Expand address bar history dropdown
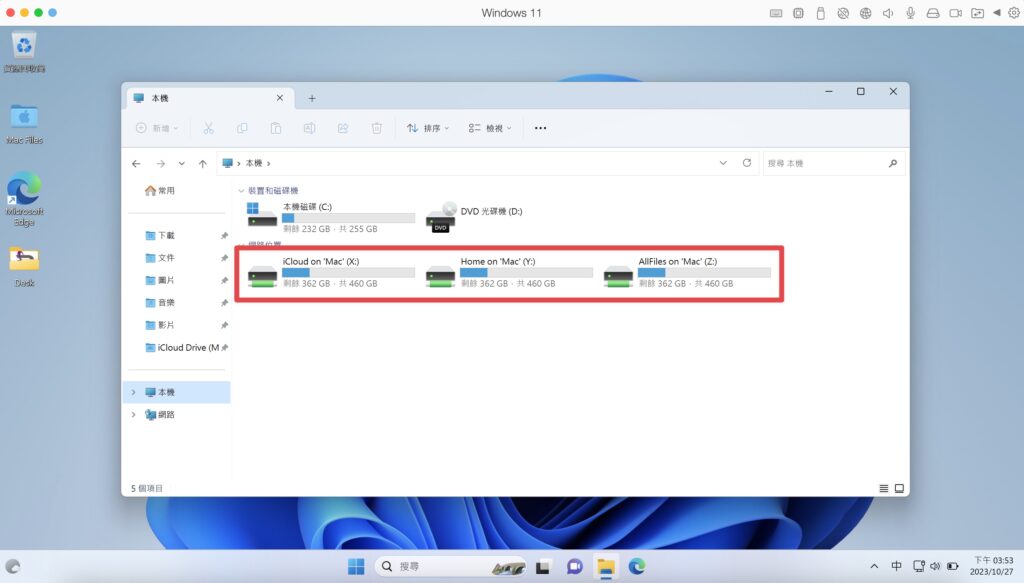This screenshot has width=1024, height=583. point(723,163)
